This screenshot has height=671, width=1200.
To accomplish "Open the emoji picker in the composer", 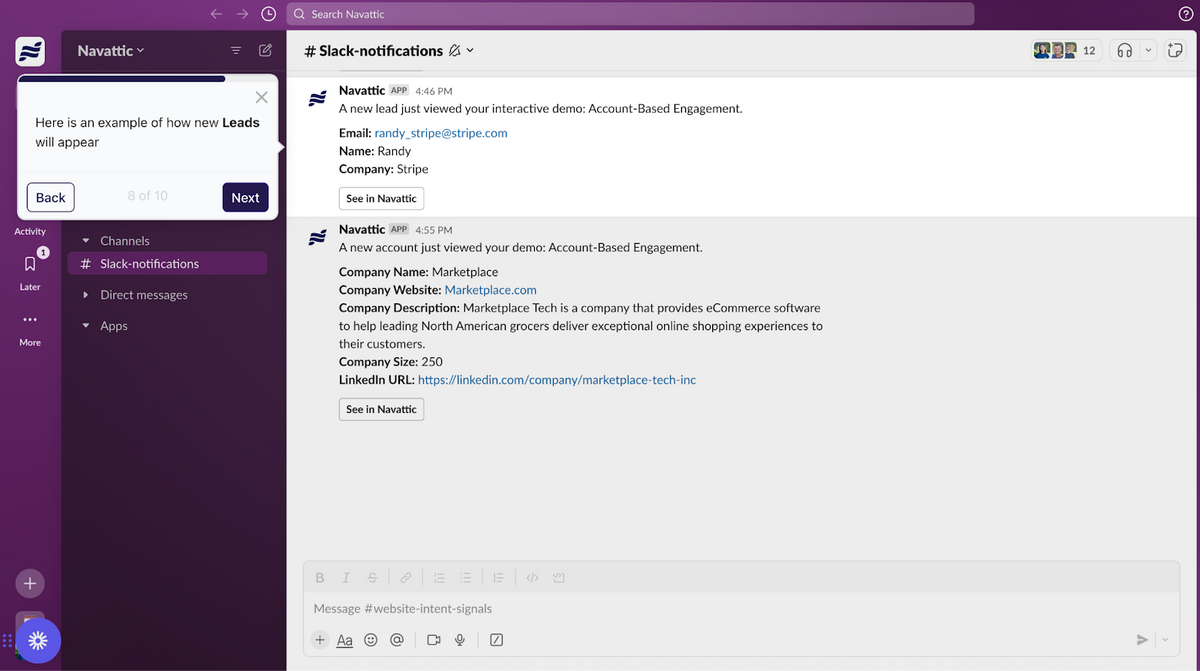I will tap(371, 639).
